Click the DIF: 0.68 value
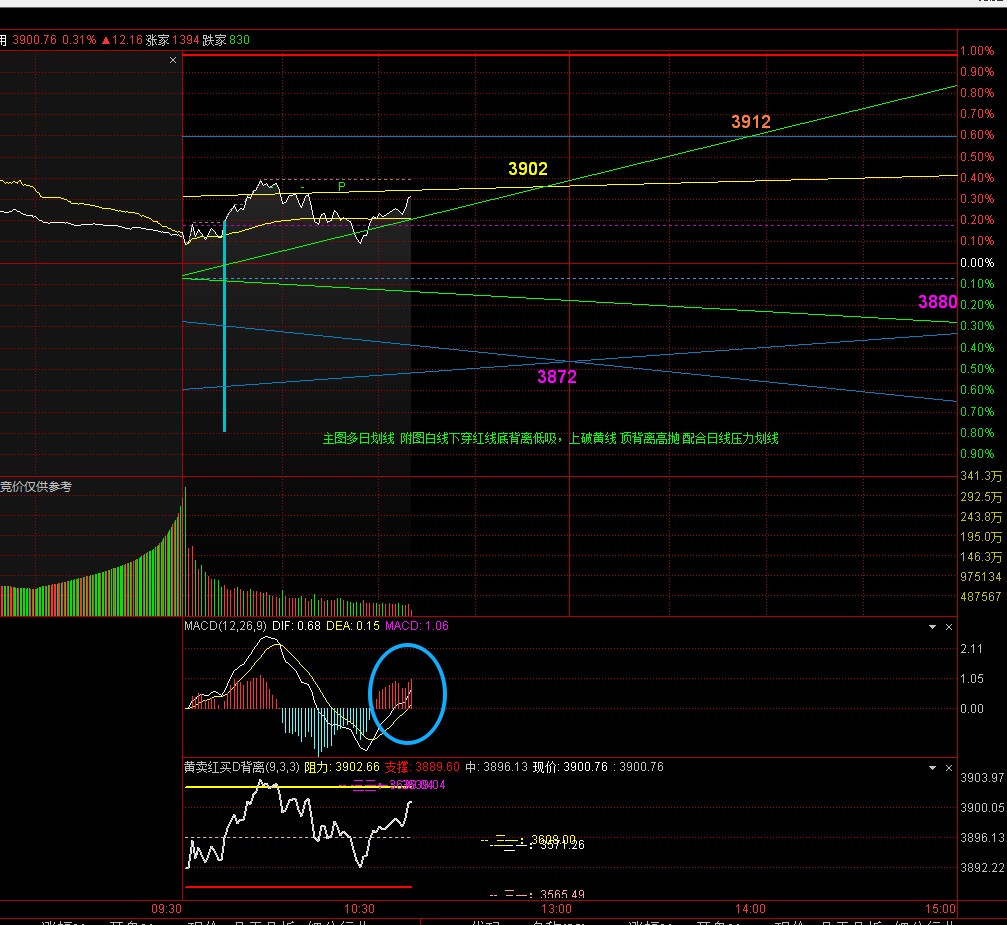Screen dimensions: 1007x925 (296, 626)
